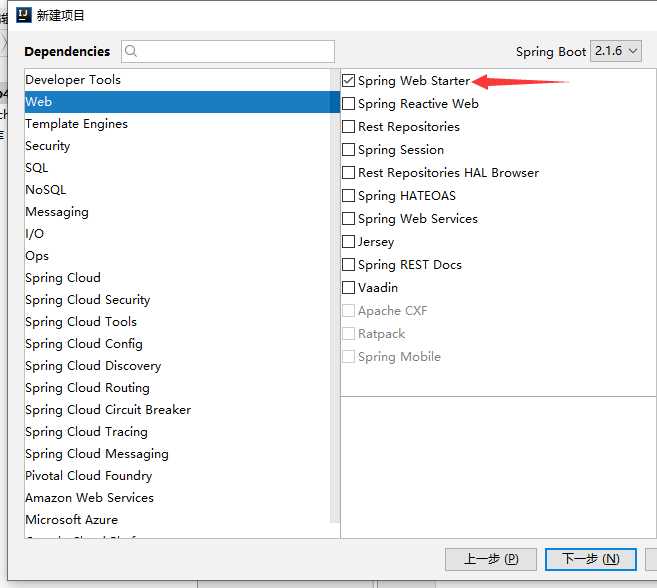657x588 pixels.
Task: Tick the Rest Repositories checkbox
Action: pos(349,127)
